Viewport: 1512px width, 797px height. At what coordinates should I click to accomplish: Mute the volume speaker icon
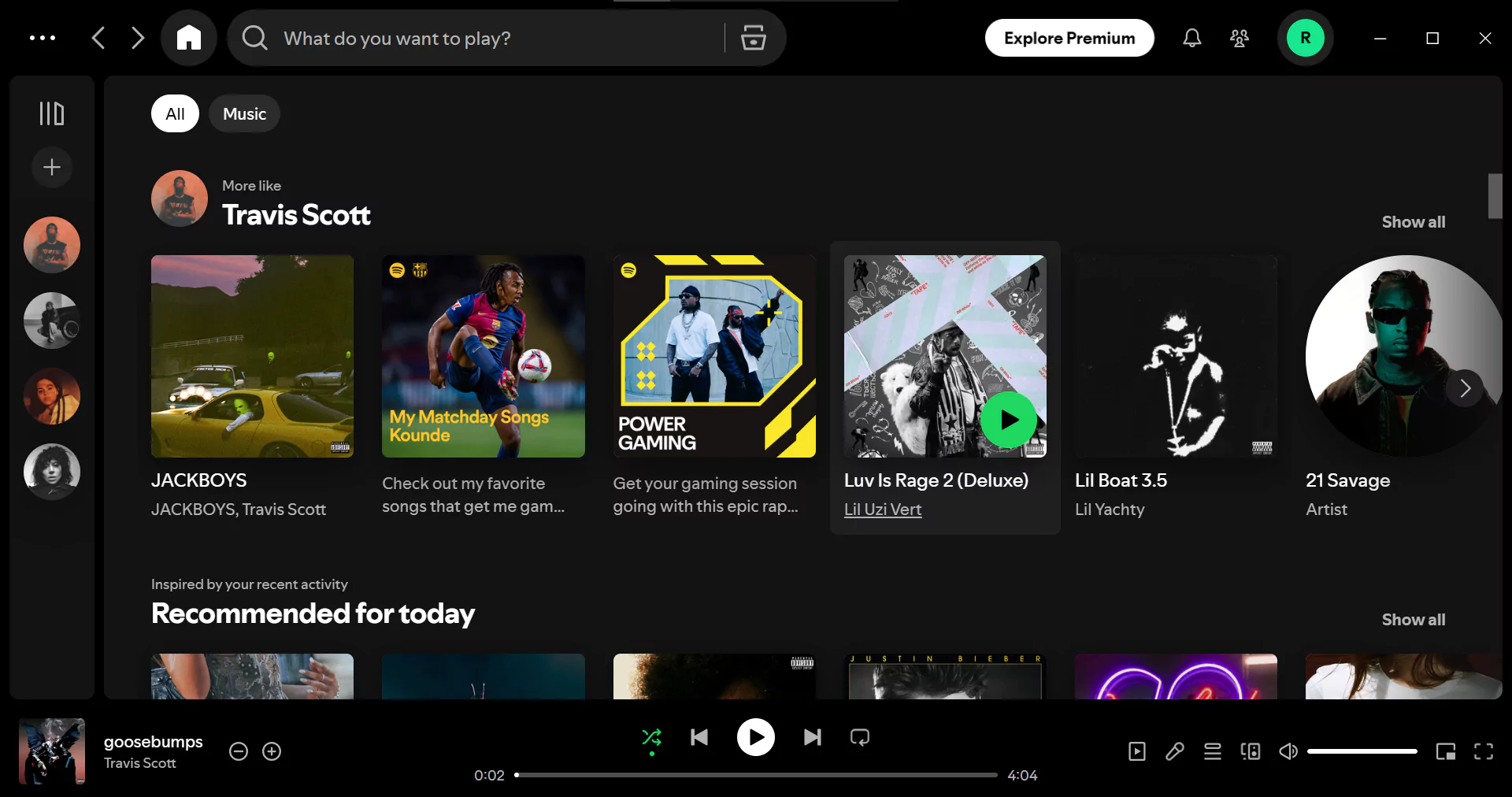pyautogui.click(x=1288, y=751)
